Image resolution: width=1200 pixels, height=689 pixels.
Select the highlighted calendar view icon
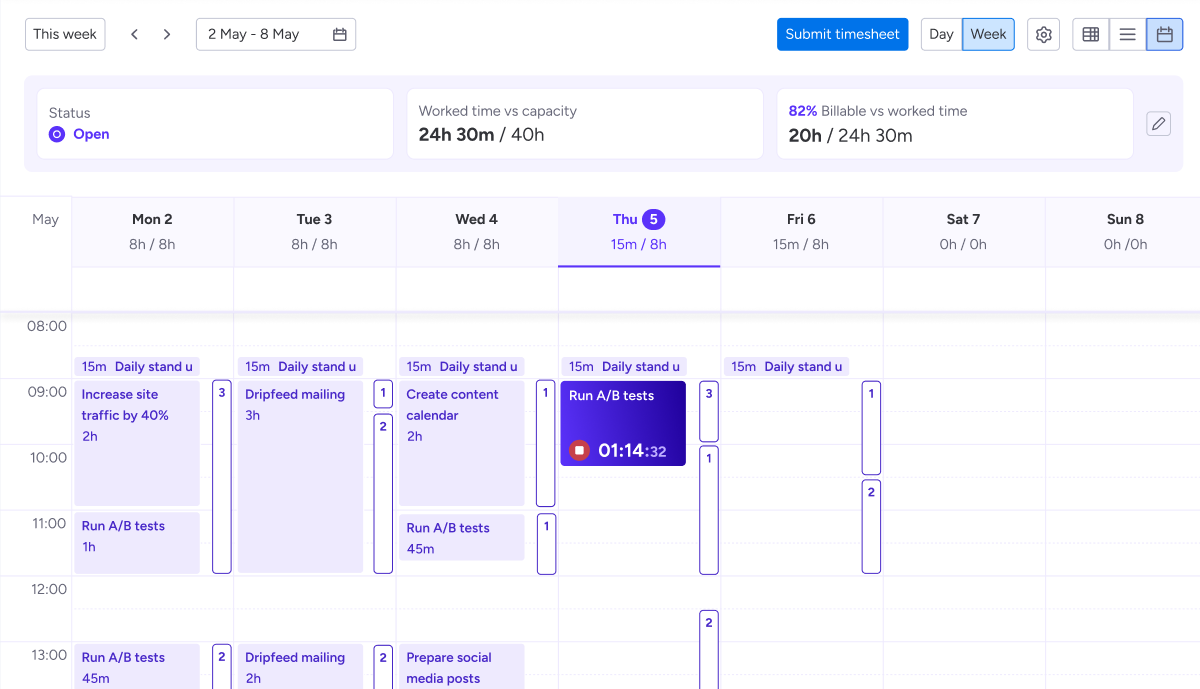pos(1164,34)
